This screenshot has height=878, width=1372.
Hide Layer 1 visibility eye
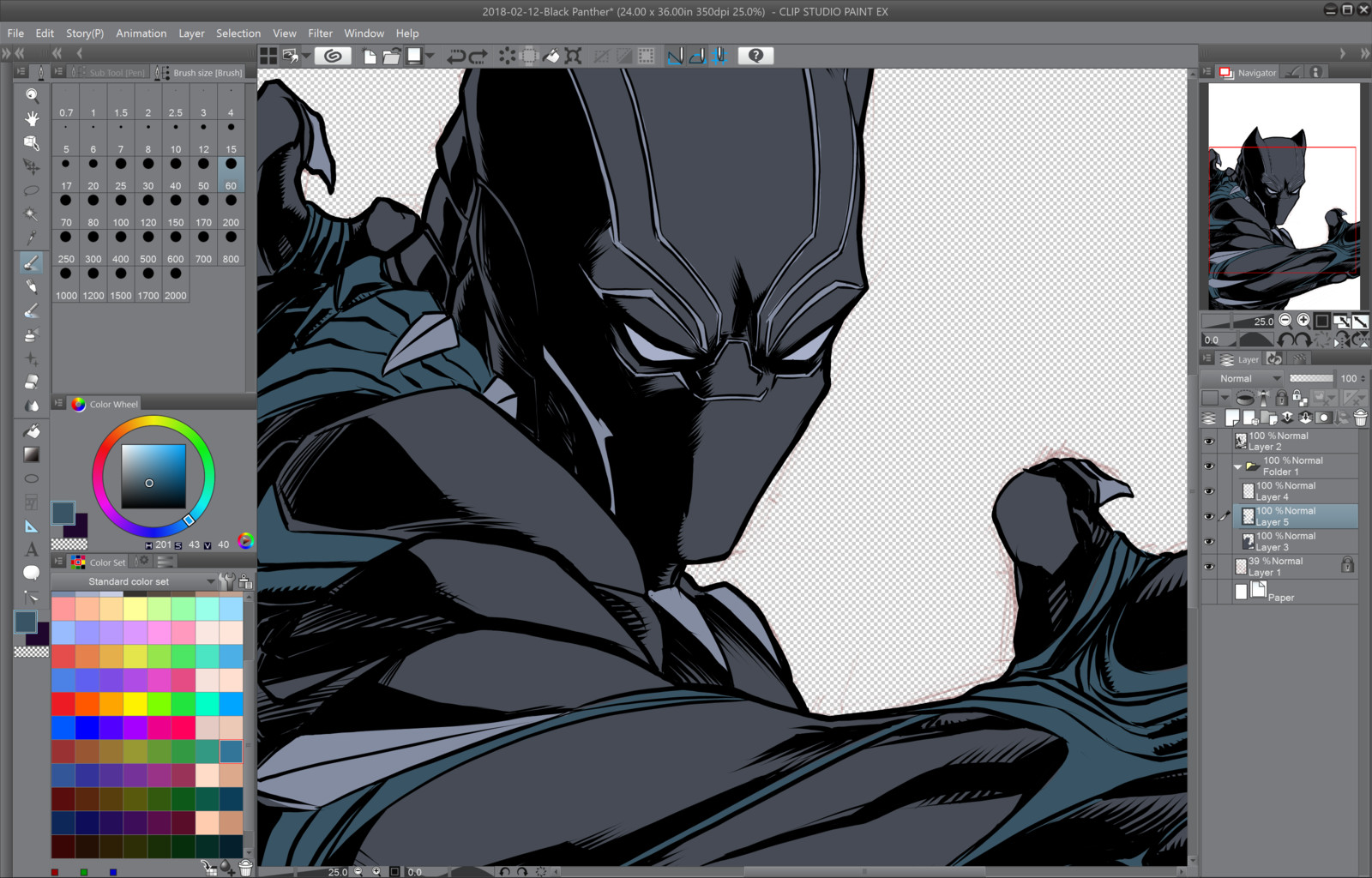(1209, 567)
